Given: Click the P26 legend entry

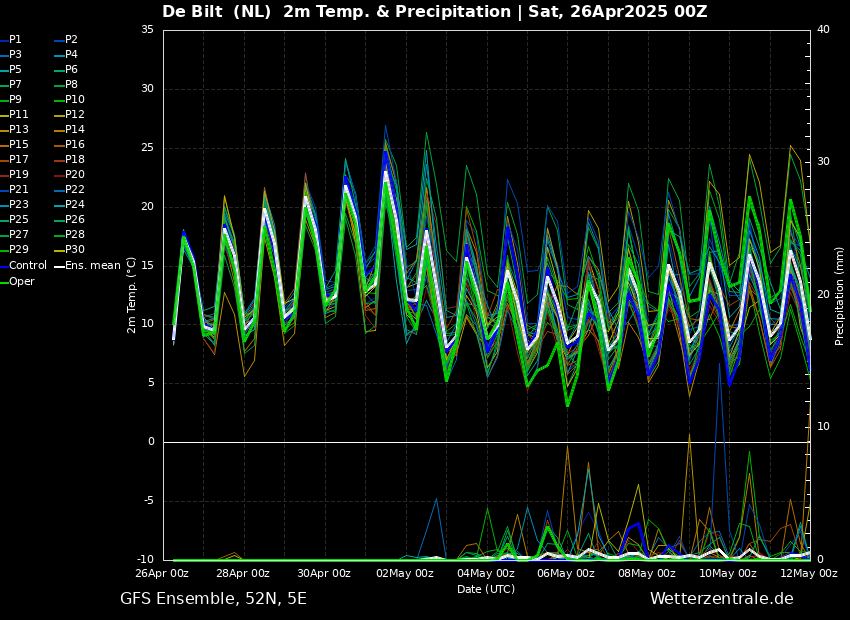Looking at the screenshot, I should click(70, 219).
